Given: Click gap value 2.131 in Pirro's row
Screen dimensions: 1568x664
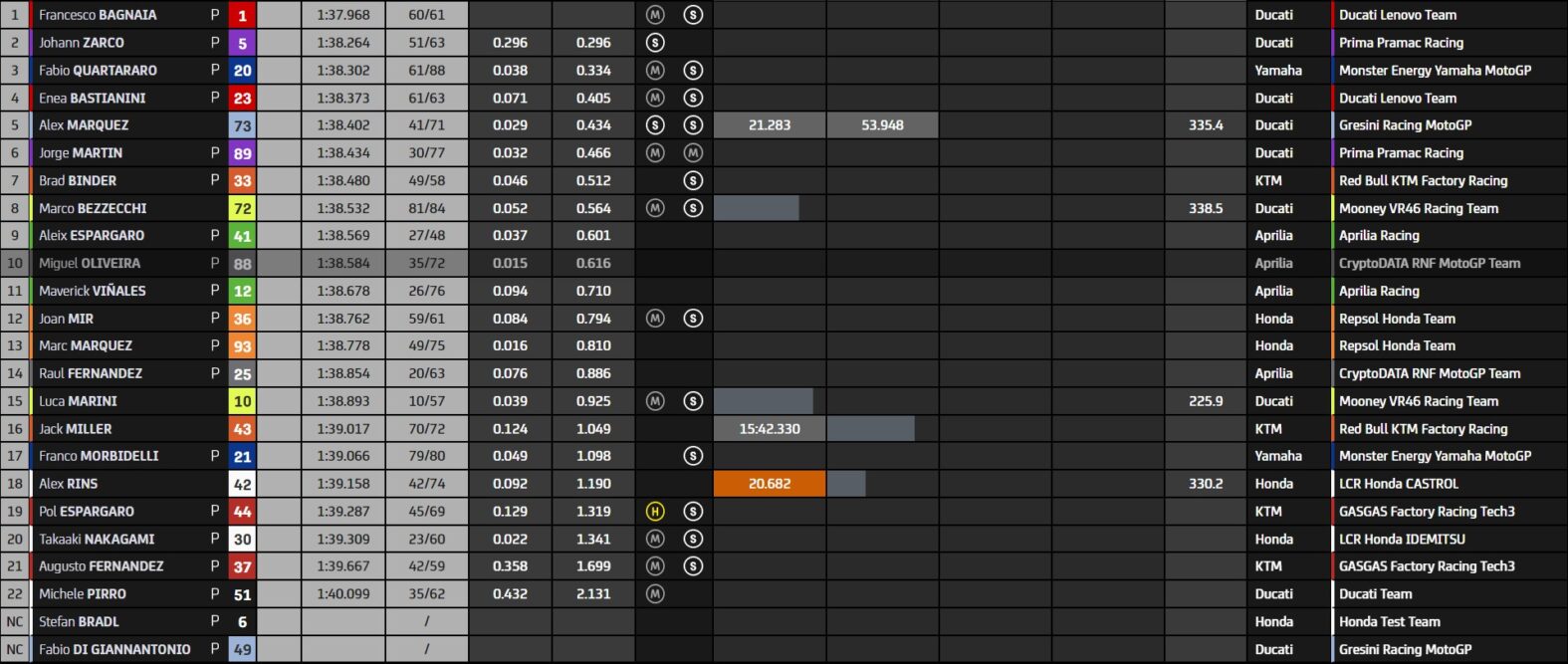Looking at the screenshot, I should (x=593, y=594).
